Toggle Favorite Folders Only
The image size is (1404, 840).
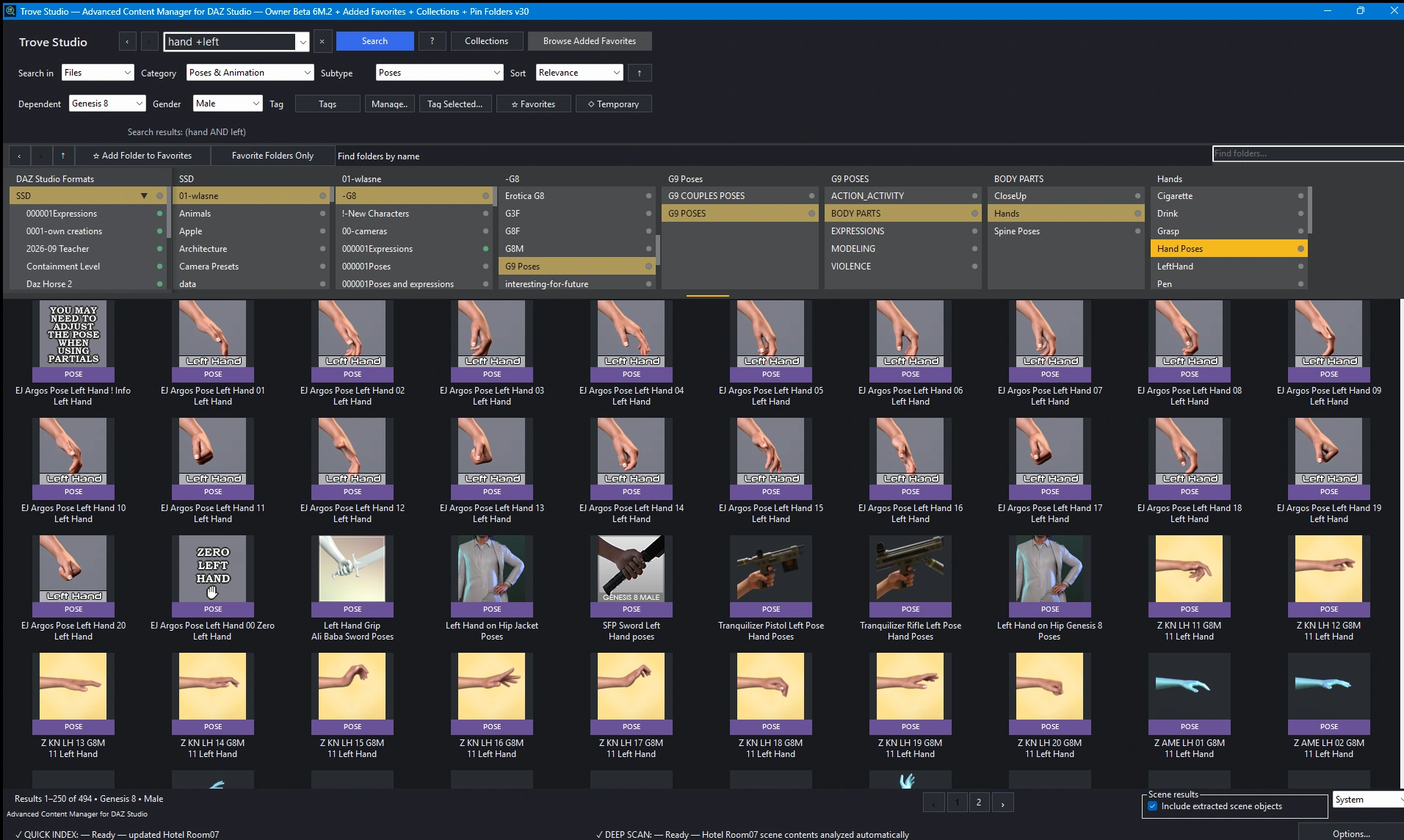click(x=272, y=156)
